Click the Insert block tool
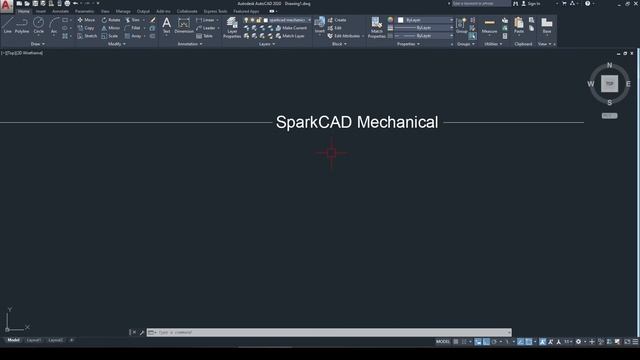The width and height of the screenshot is (640, 360). pyautogui.click(x=320, y=25)
